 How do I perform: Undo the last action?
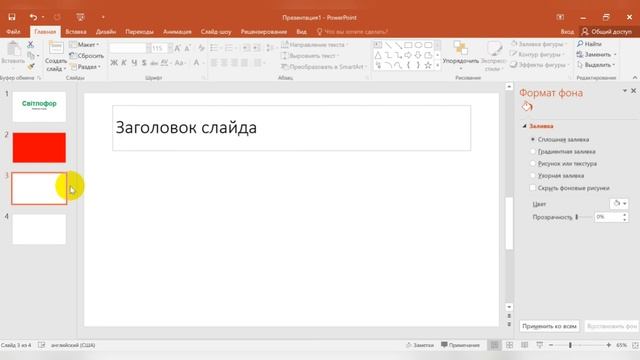(33, 17)
